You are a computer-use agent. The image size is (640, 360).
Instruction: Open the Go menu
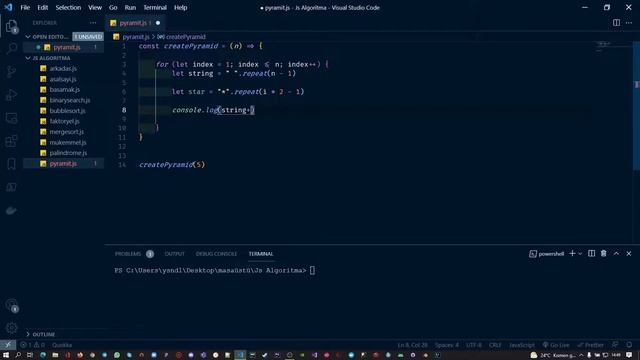click(x=113, y=7)
